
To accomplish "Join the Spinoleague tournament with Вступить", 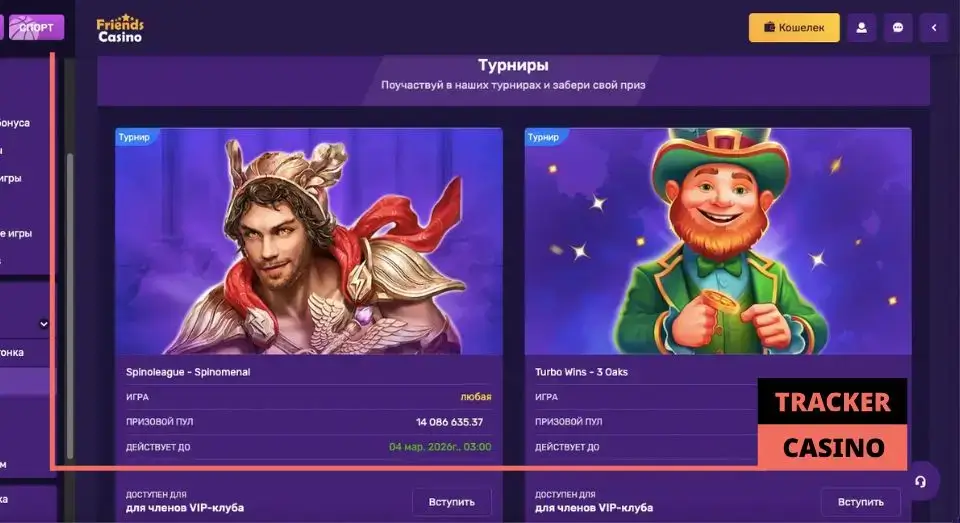I will pyautogui.click(x=451, y=502).
